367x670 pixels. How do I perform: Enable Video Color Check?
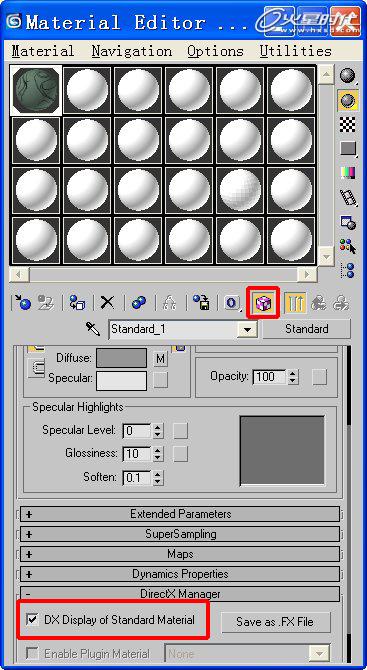(x=348, y=173)
